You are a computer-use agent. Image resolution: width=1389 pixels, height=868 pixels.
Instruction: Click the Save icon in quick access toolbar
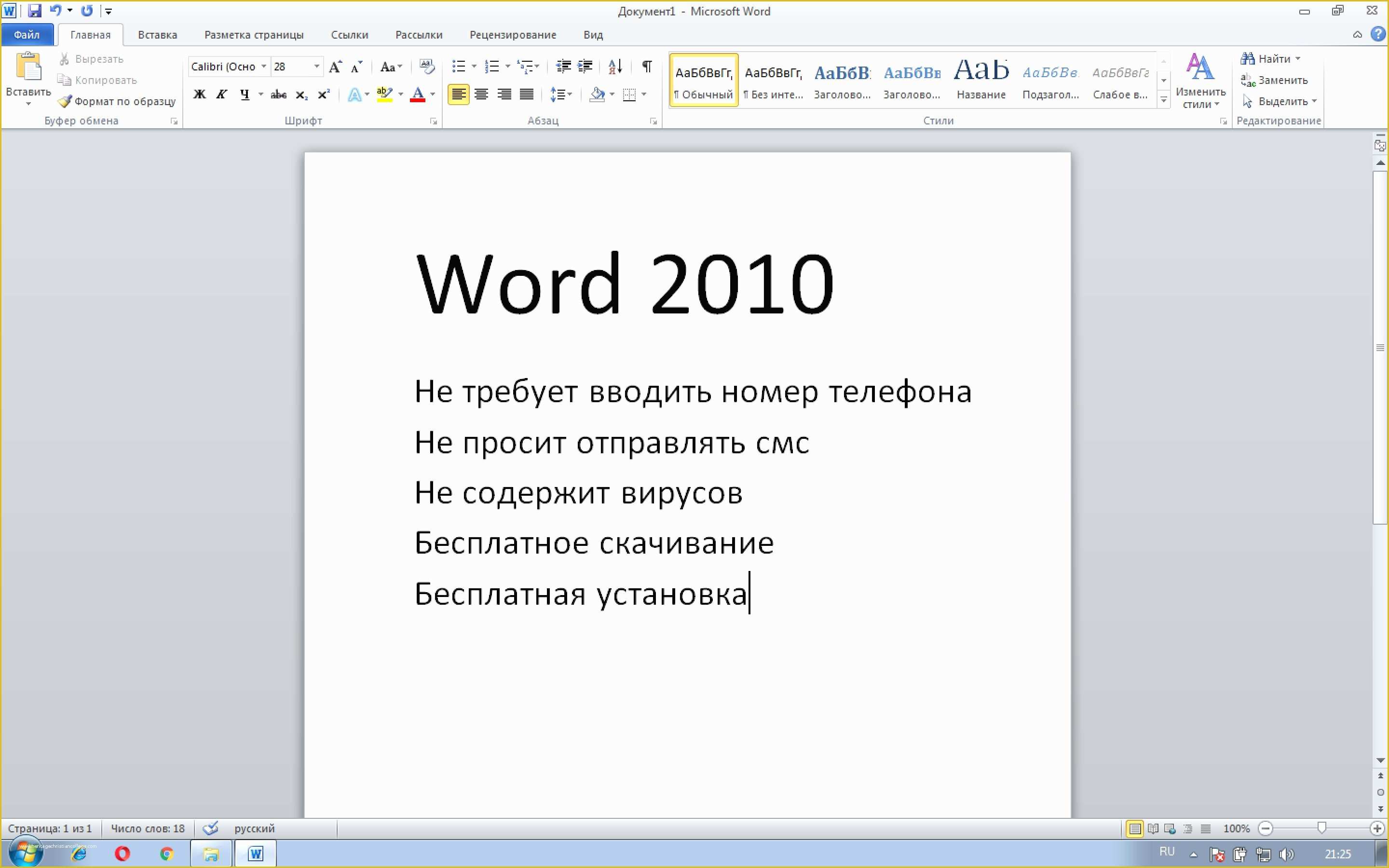34,10
